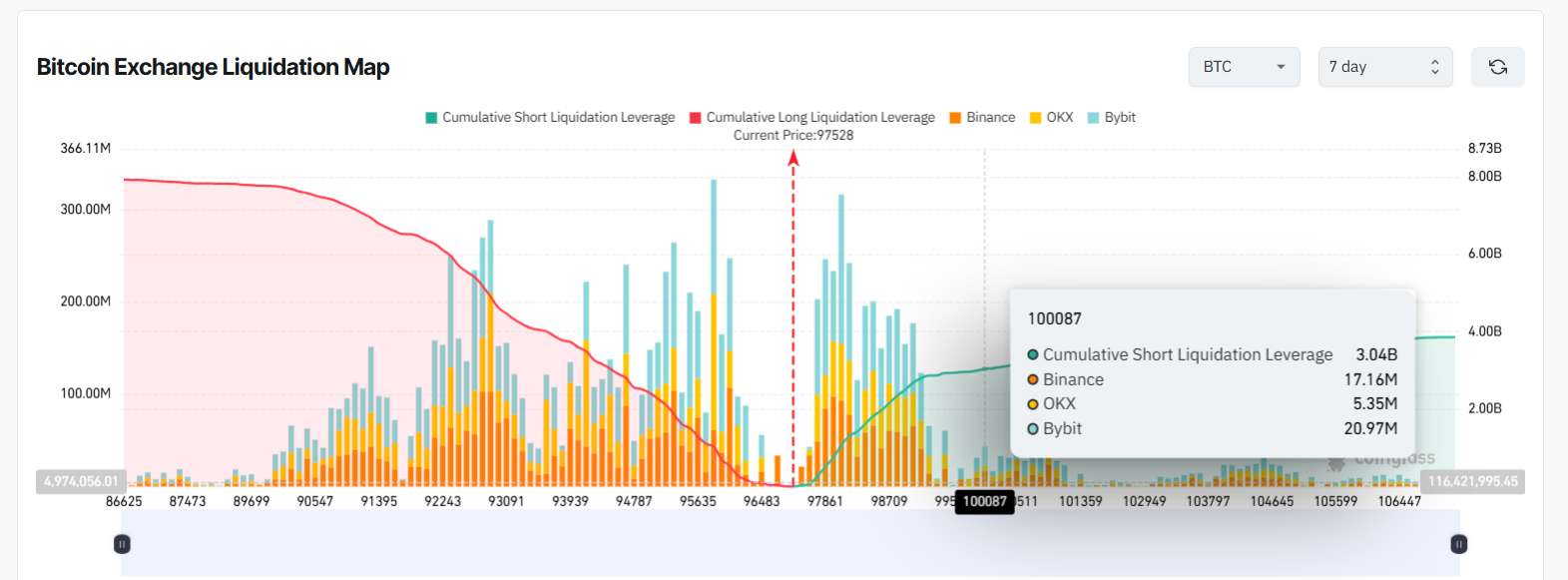Click the Bitcoin Exchange Liquidation Map title
This screenshot has height=580, width=1568.
click(x=213, y=67)
